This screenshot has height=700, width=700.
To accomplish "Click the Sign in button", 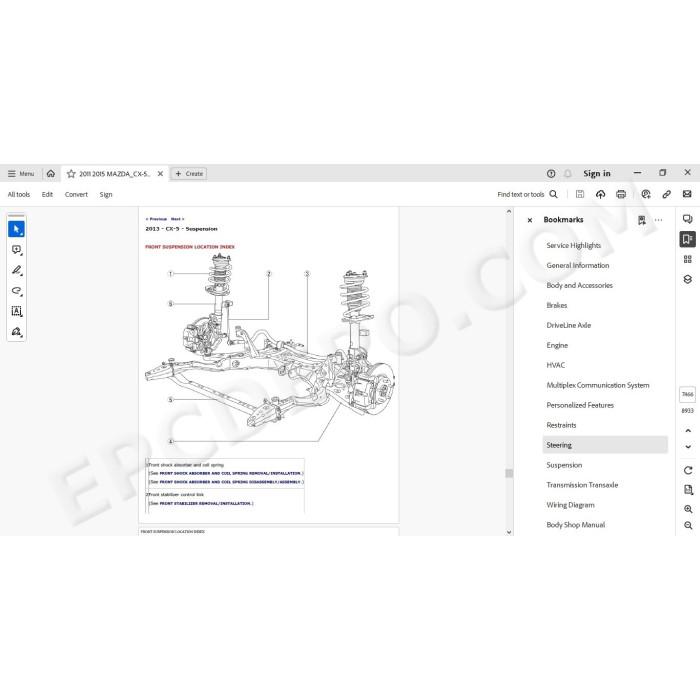I will coord(596,174).
